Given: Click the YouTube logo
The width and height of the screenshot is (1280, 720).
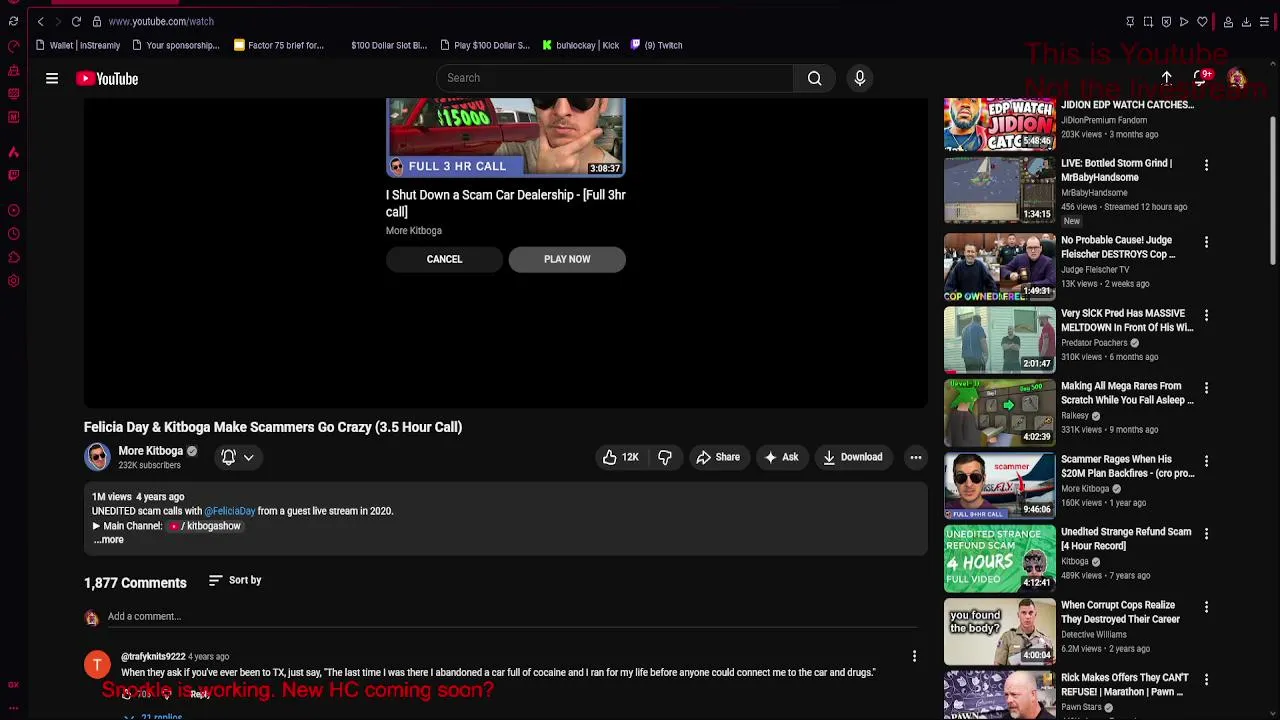Looking at the screenshot, I should coord(107,79).
